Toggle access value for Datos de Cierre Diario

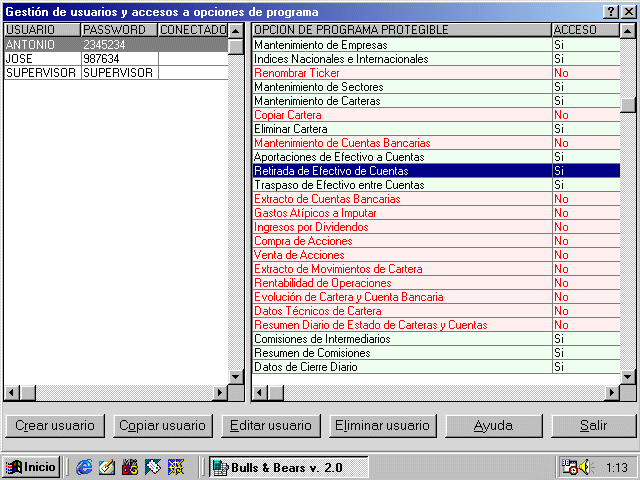[x=586, y=367]
